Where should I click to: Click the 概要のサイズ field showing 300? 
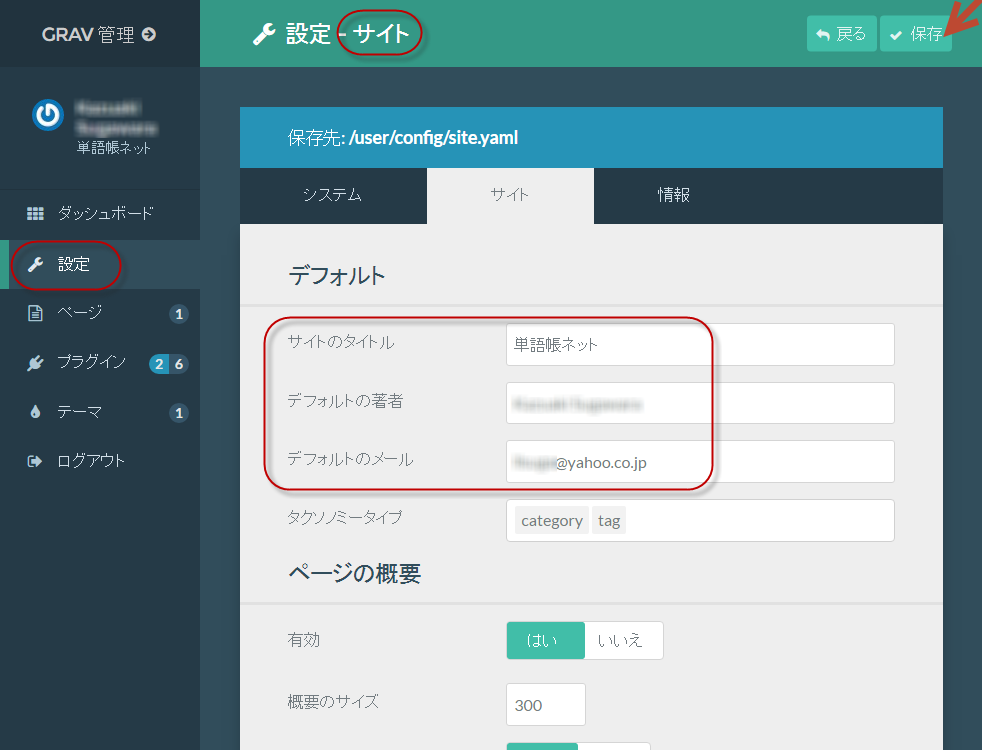pyautogui.click(x=545, y=705)
